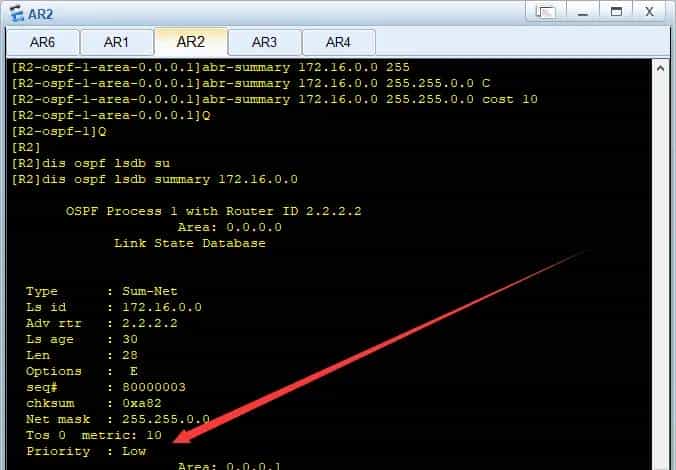Select the AR2 tab
Screen dimensions: 676x470
coord(191,41)
